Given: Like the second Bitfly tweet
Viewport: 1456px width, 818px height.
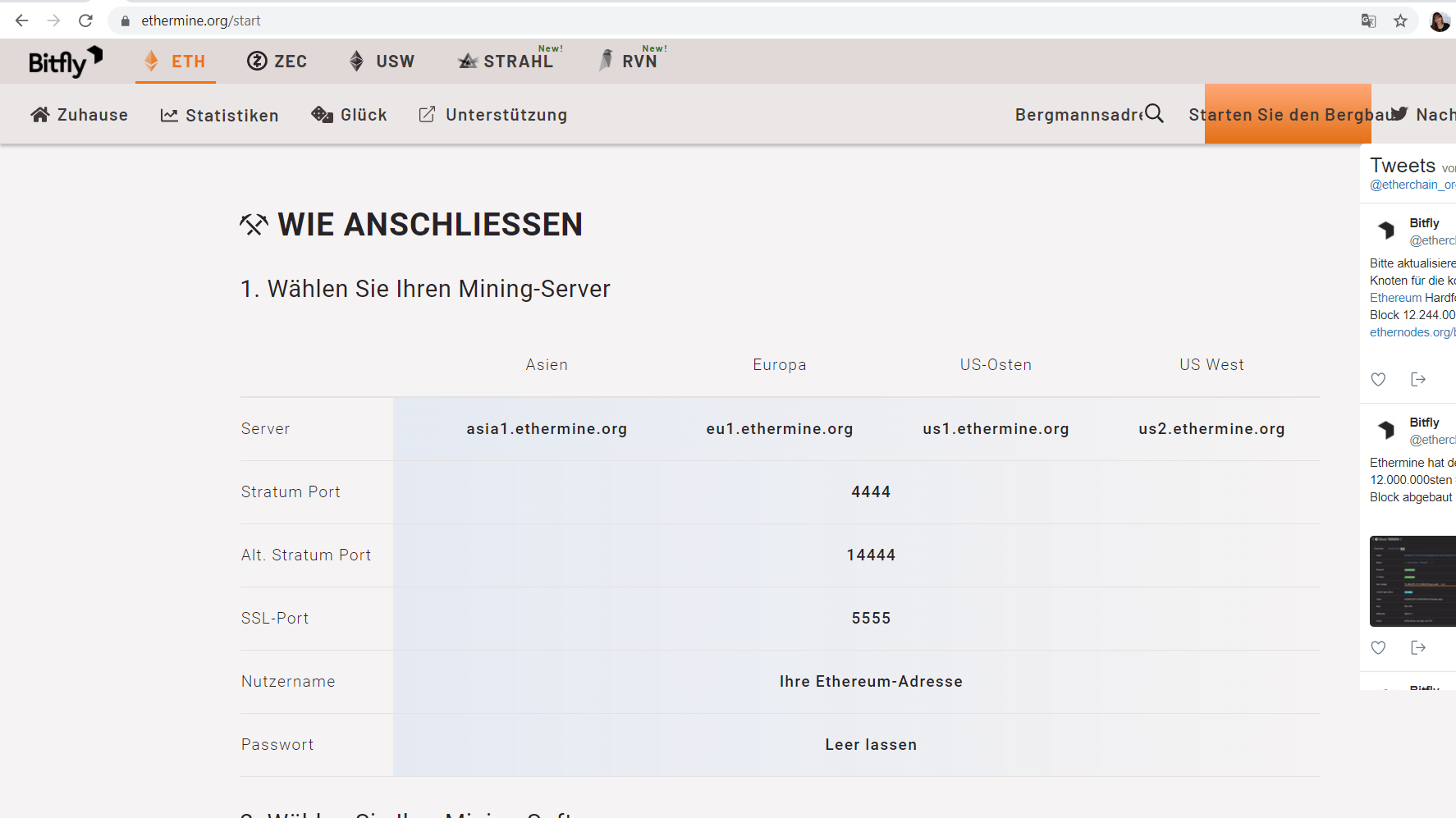Looking at the screenshot, I should click(1378, 647).
